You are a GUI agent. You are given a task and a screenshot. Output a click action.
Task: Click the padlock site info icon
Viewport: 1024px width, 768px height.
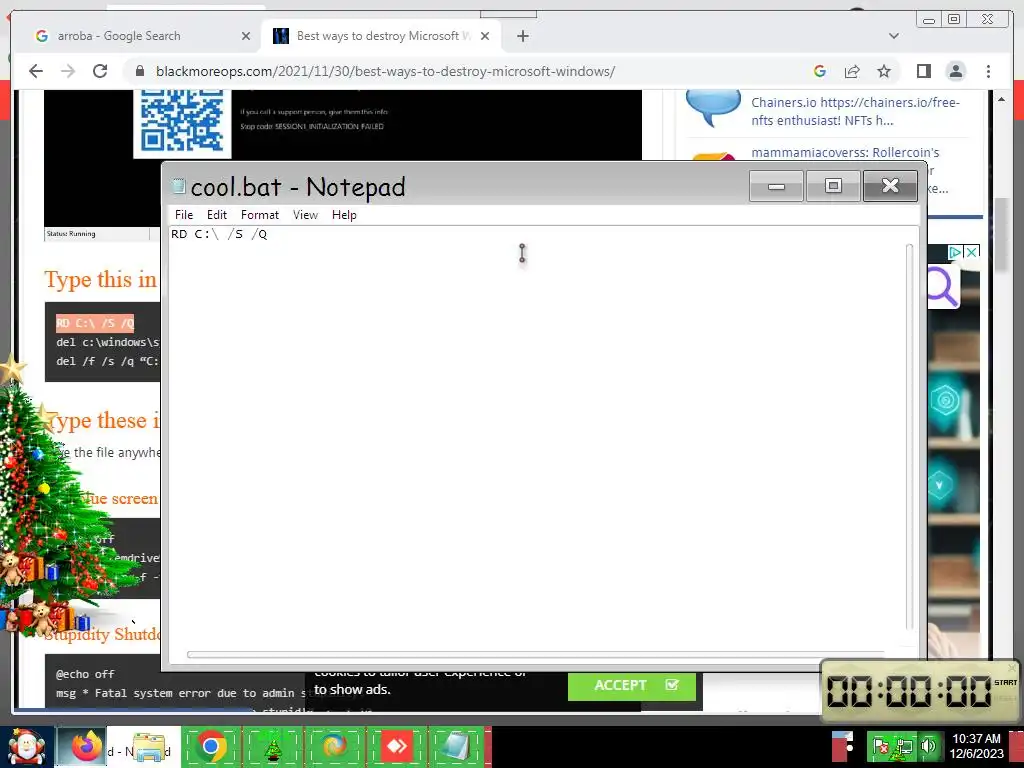tap(139, 71)
